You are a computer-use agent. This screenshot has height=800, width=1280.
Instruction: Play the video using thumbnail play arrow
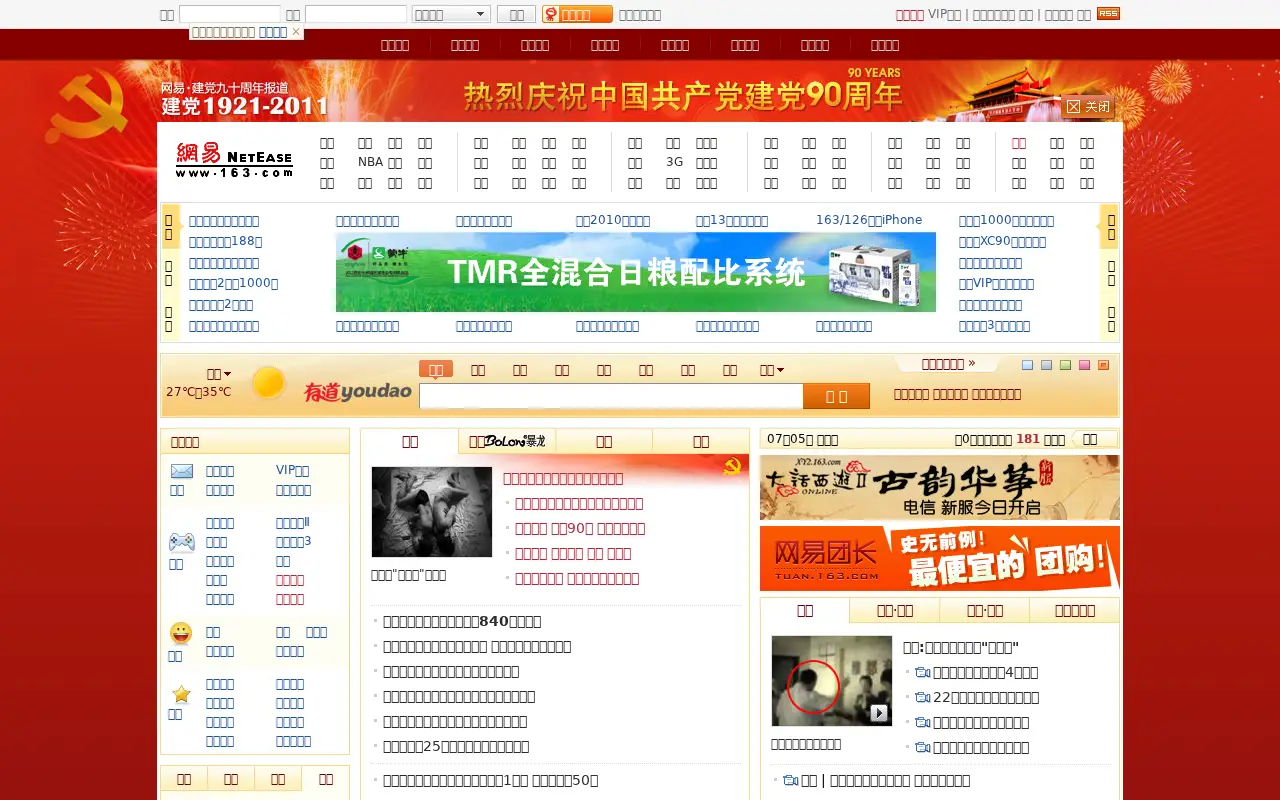tap(878, 713)
